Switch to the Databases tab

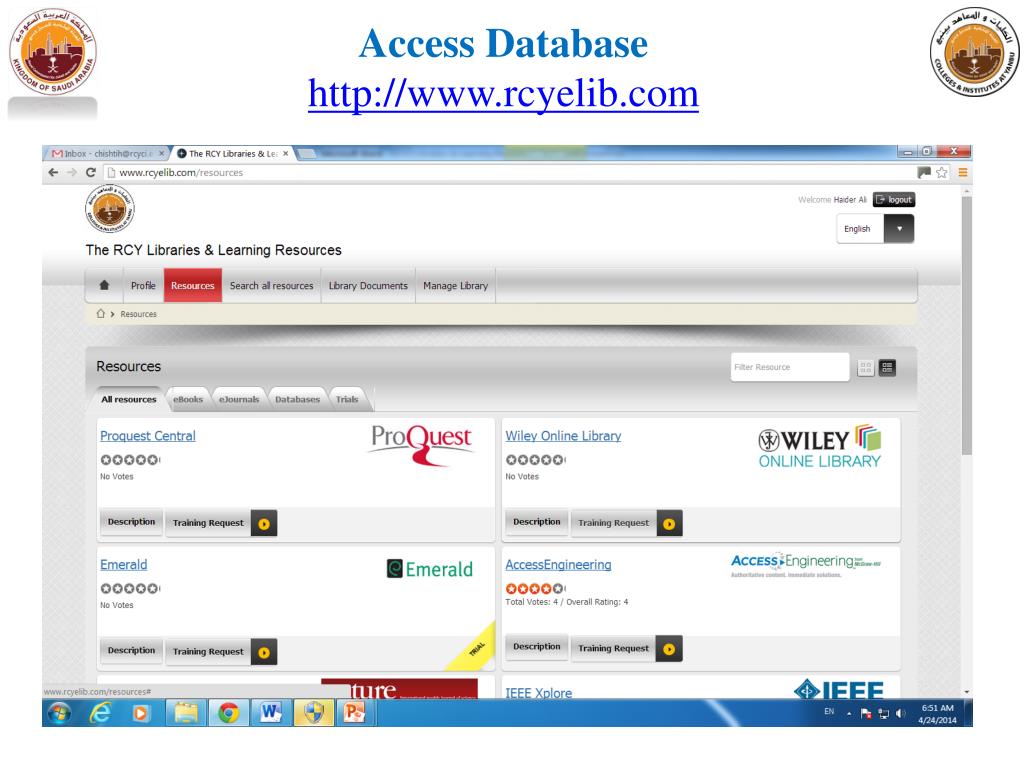297,399
